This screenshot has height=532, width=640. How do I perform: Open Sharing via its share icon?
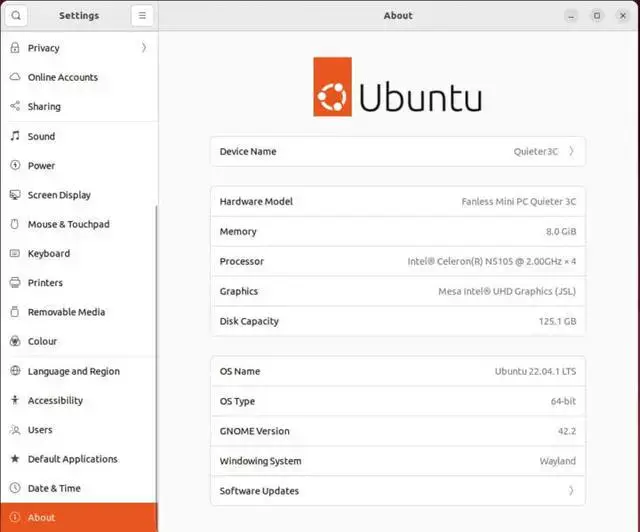(15, 106)
